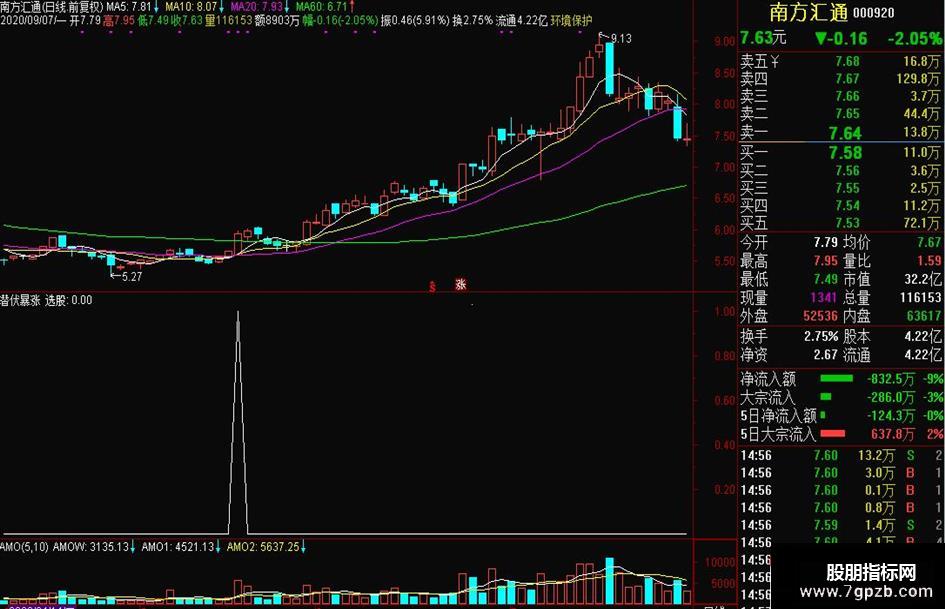Click the 5.27 low price marker
The image size is (945, 609).
tap(132, 277)
